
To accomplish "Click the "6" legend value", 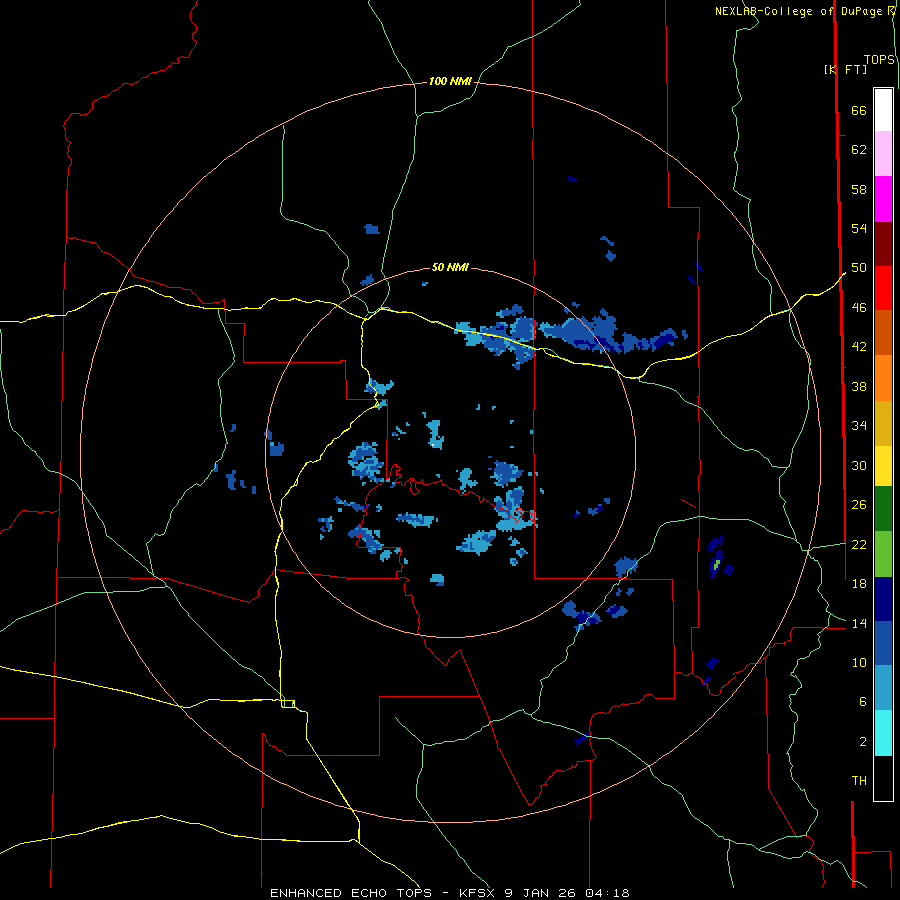I will click(862, 702).
